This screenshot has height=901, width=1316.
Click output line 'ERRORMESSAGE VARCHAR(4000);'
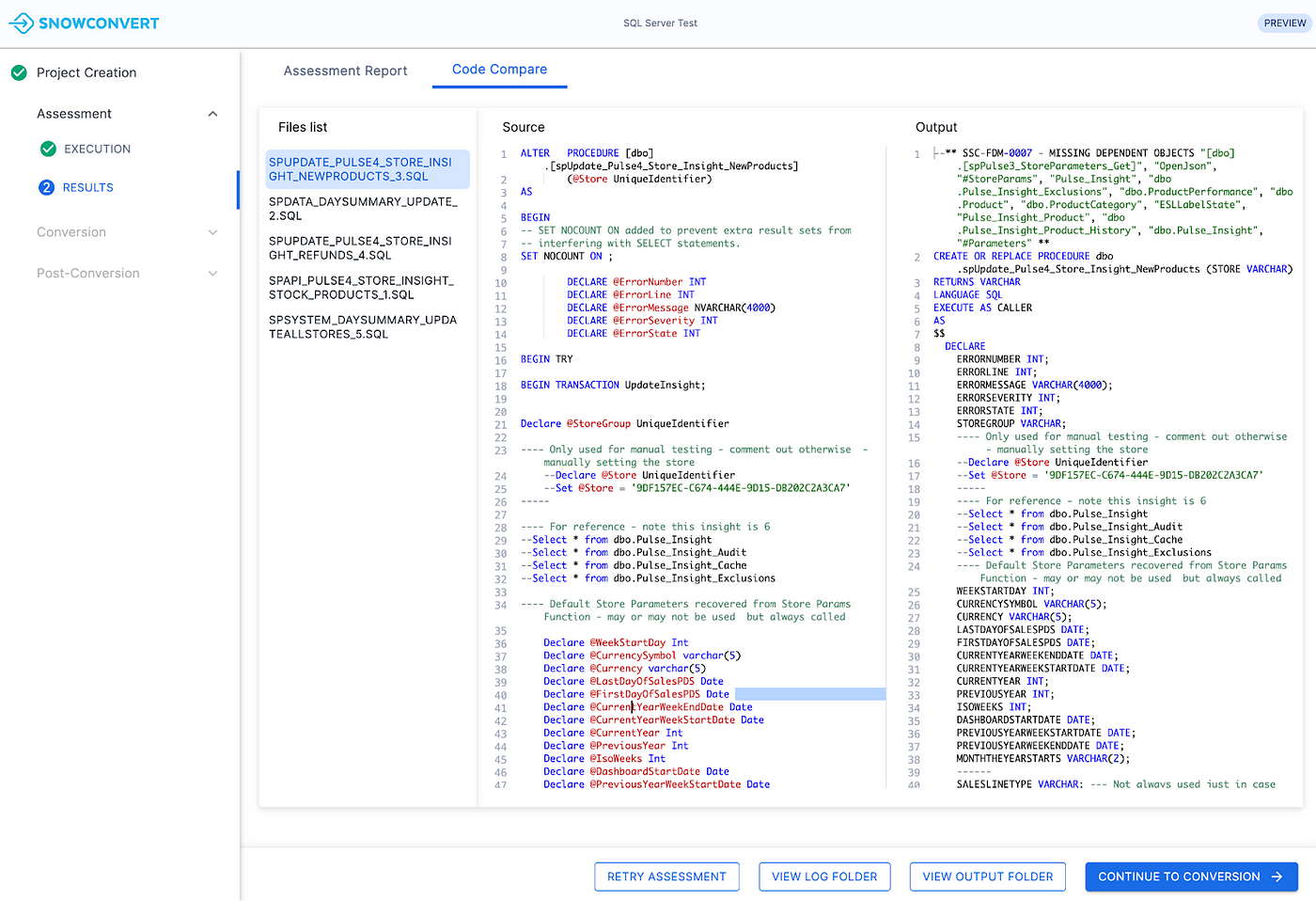click(1034, 385)
